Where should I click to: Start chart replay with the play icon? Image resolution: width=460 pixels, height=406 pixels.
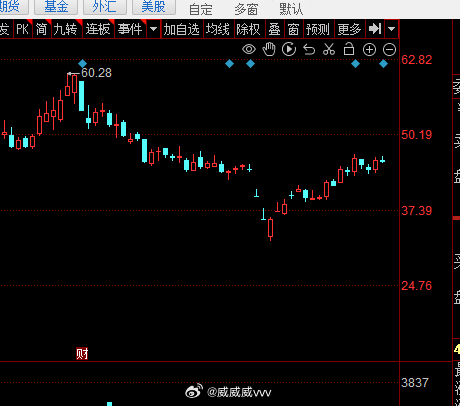289,49
